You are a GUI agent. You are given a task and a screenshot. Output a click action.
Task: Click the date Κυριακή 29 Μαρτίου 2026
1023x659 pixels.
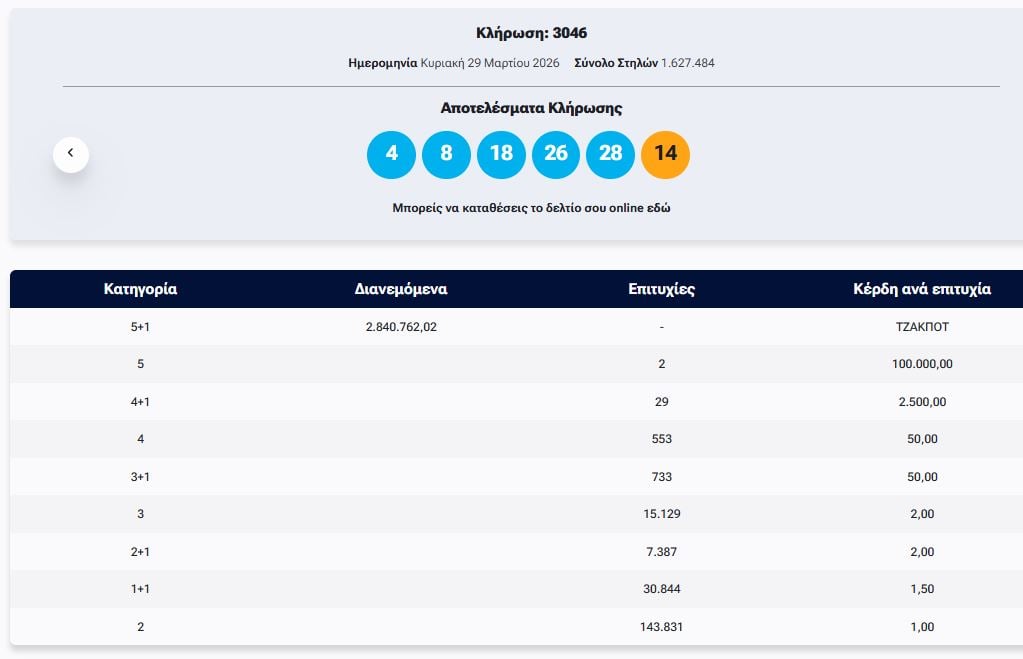coord(490,63)
